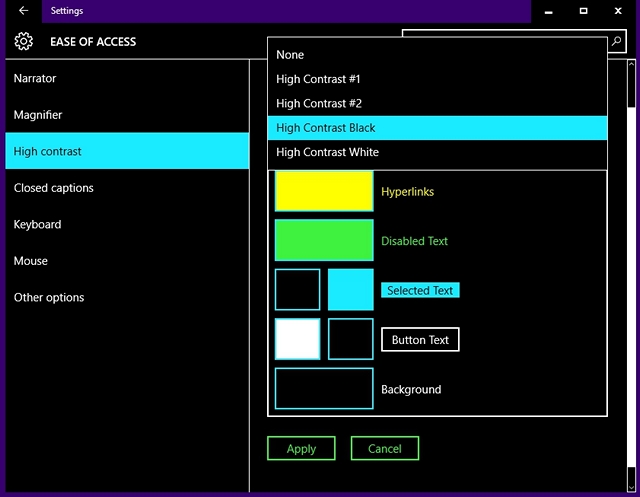
Task: Open the Narrator settings page
Action: click(127, 78)
